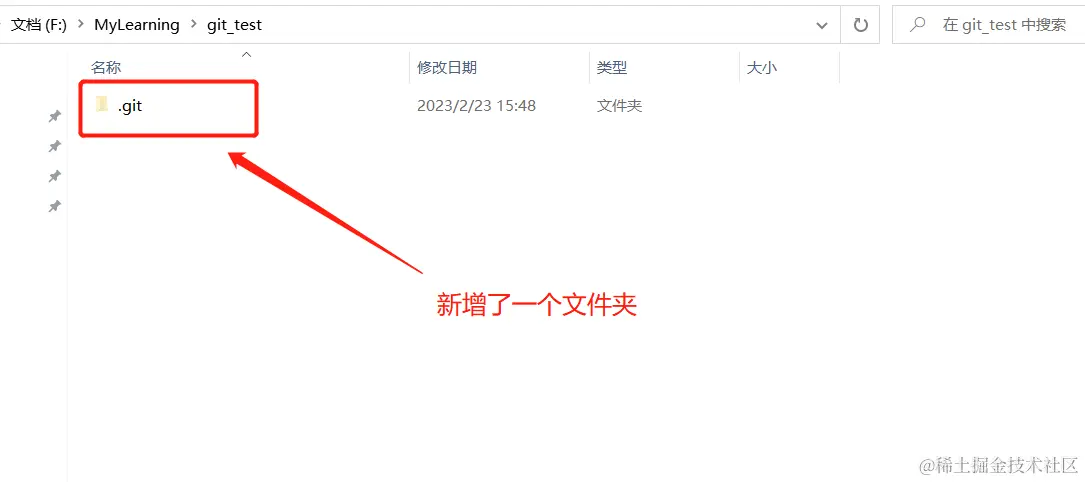Sort by 类型 column header
Image resolution: width=1085 pixels, height=482 pixels.
(x=612, y=68)
